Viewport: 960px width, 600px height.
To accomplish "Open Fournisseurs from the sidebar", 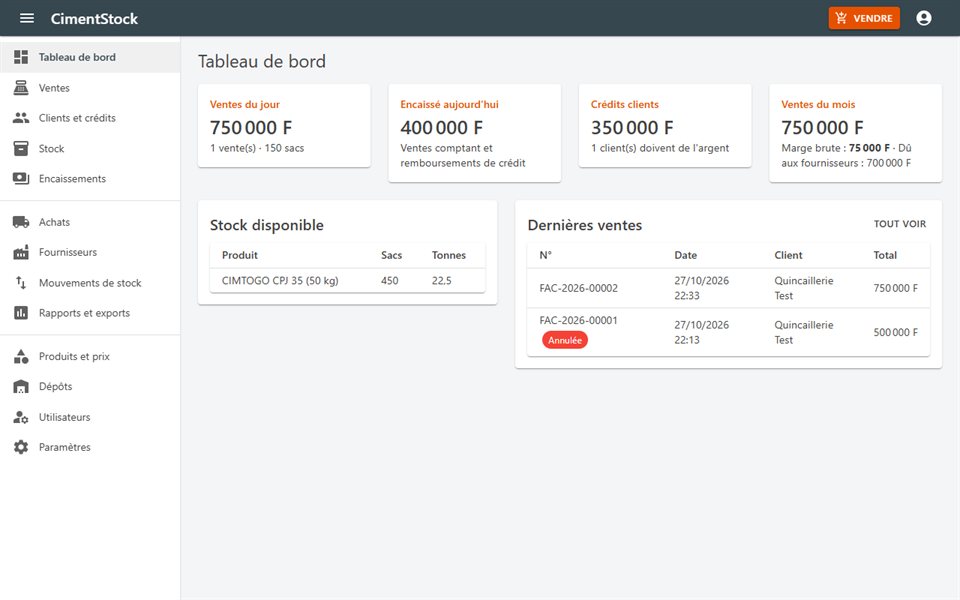I will pos(90,252).
